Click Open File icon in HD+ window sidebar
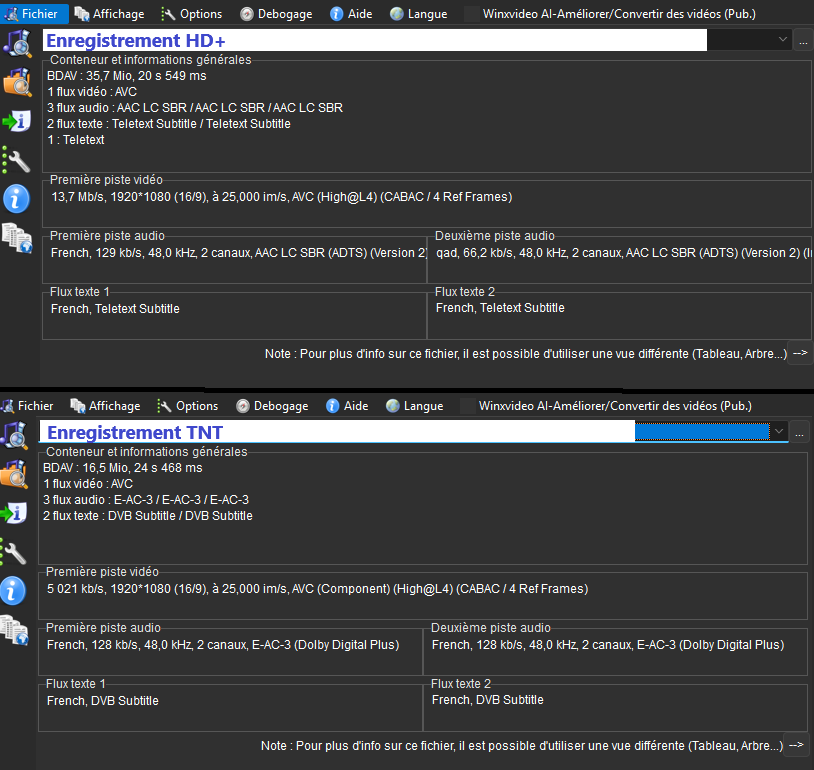Viewport: 814px width, 770px height. 18,43
